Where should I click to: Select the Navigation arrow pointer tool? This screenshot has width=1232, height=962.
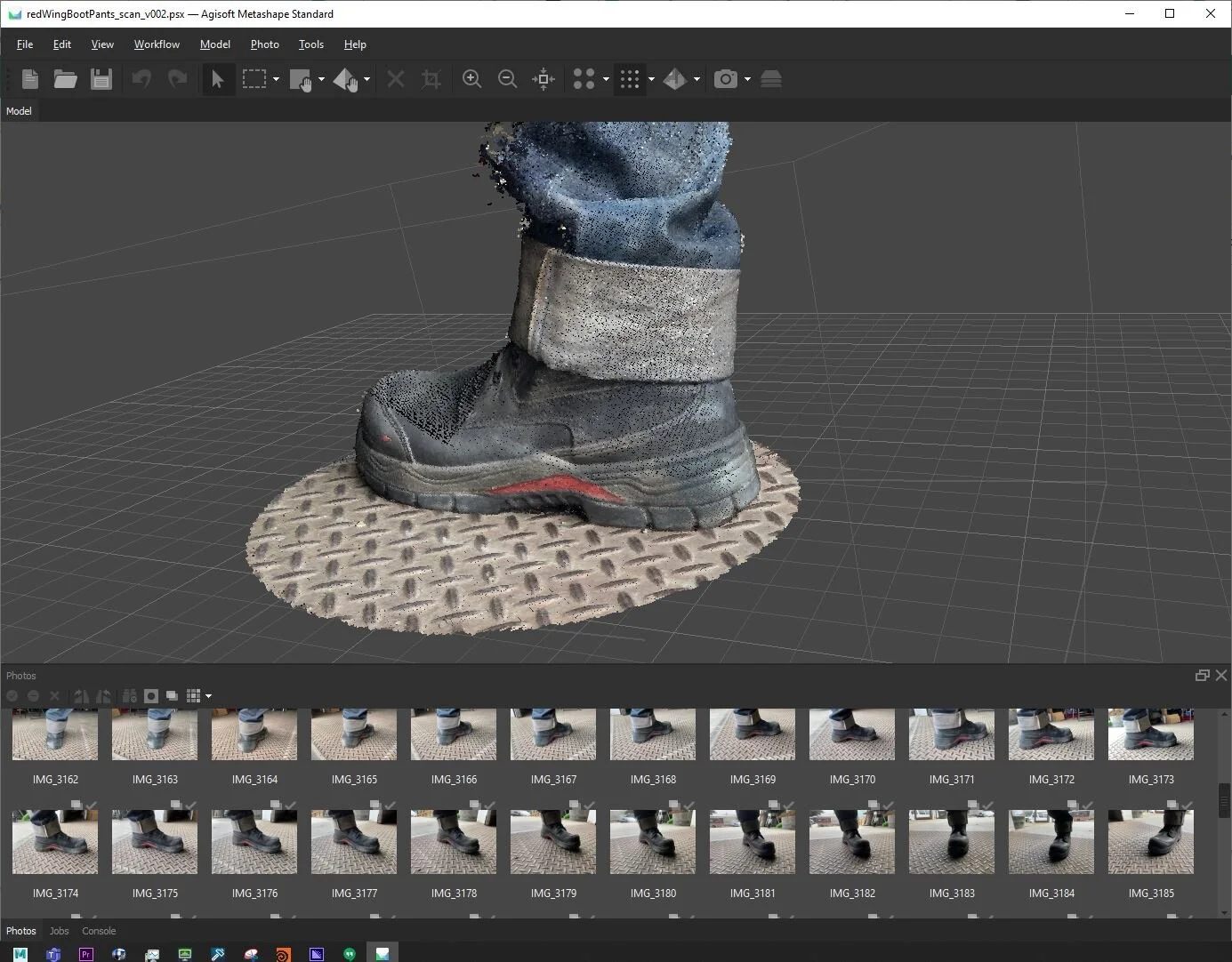(217, 79)
